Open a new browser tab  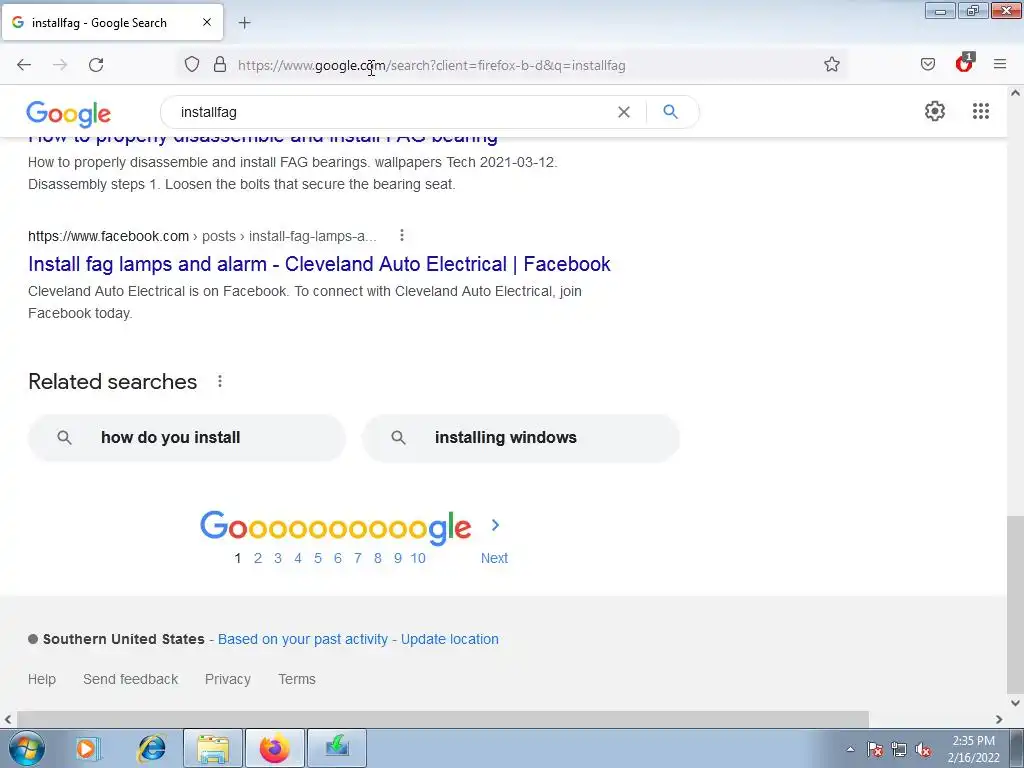point(244,23)
